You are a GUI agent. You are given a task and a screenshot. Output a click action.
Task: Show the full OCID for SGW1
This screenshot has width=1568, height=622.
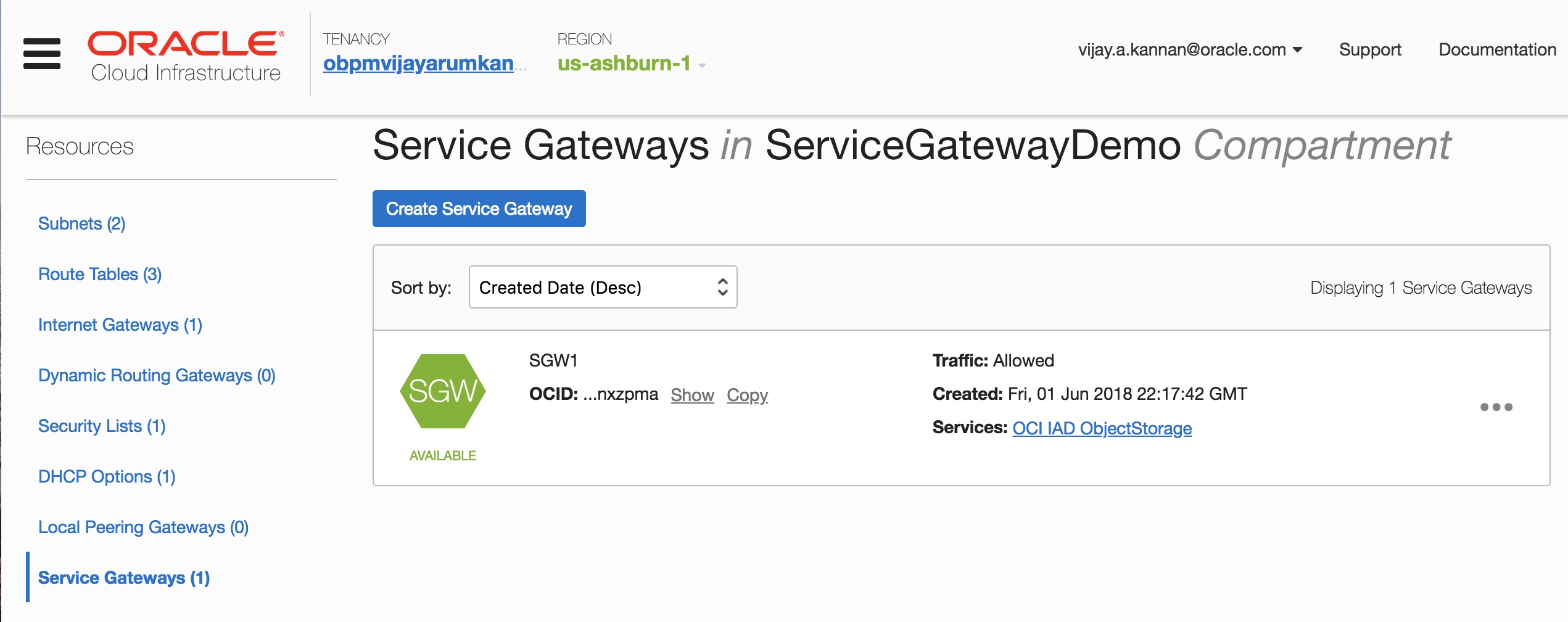pyautogui.click(x=692, y=395)
